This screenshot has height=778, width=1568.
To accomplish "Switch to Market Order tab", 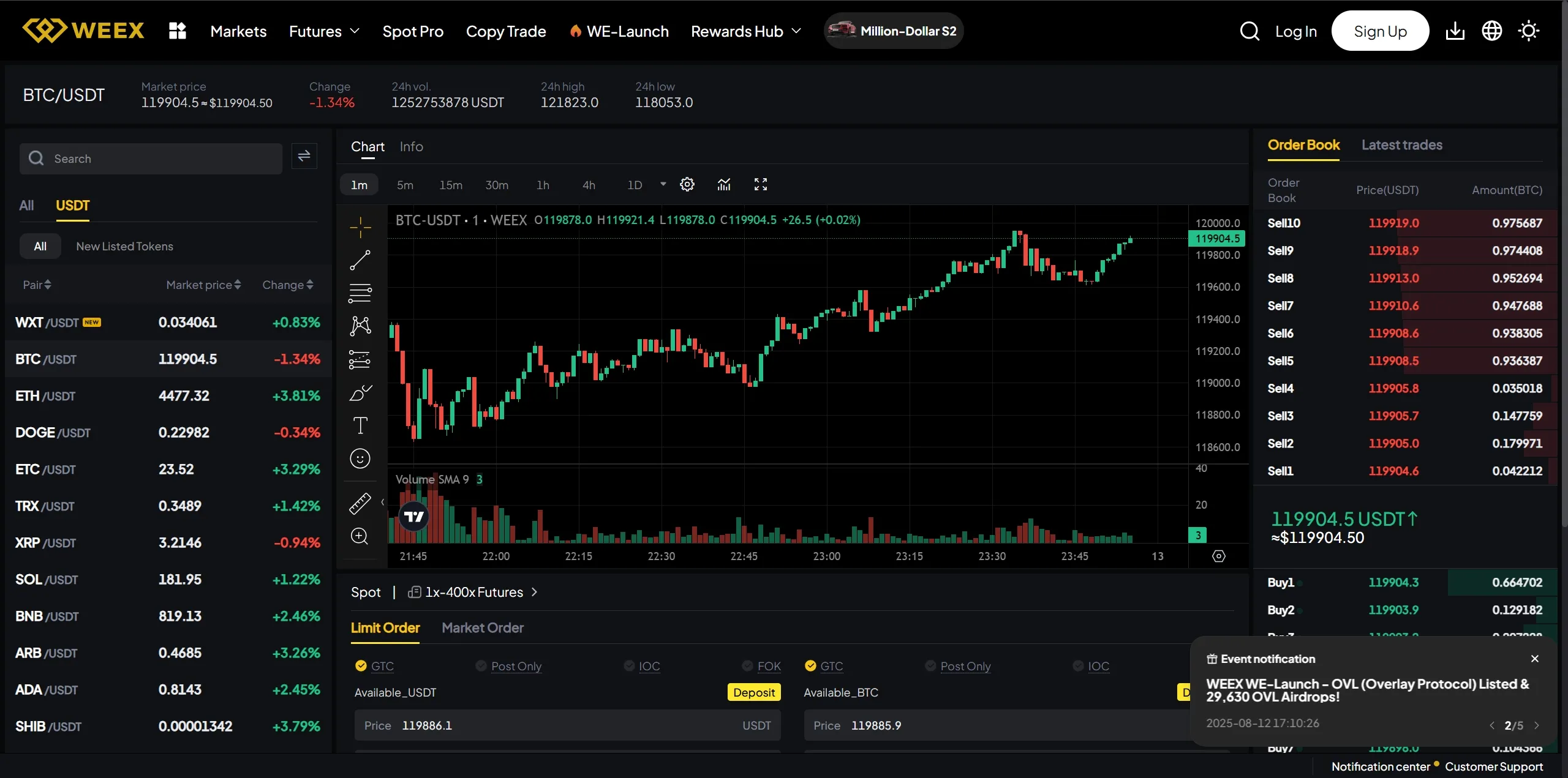I will (483, 628).
